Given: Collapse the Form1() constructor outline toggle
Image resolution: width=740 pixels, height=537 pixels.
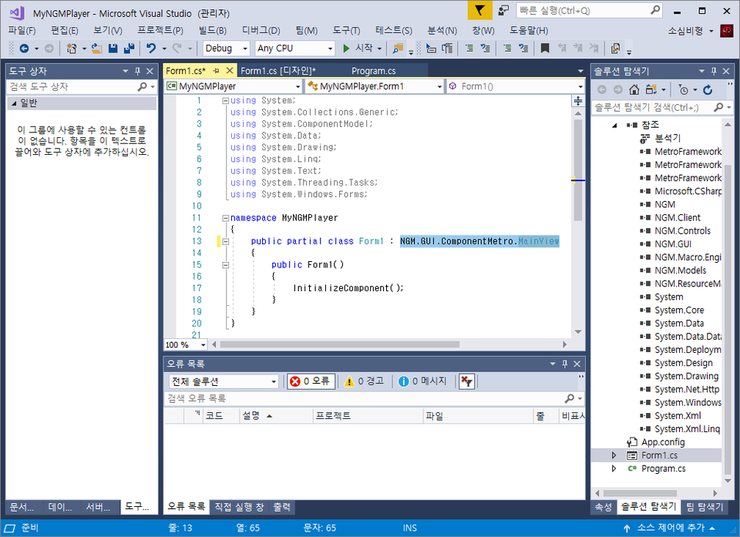Looking at the screenshot, I should pos(226,265).
